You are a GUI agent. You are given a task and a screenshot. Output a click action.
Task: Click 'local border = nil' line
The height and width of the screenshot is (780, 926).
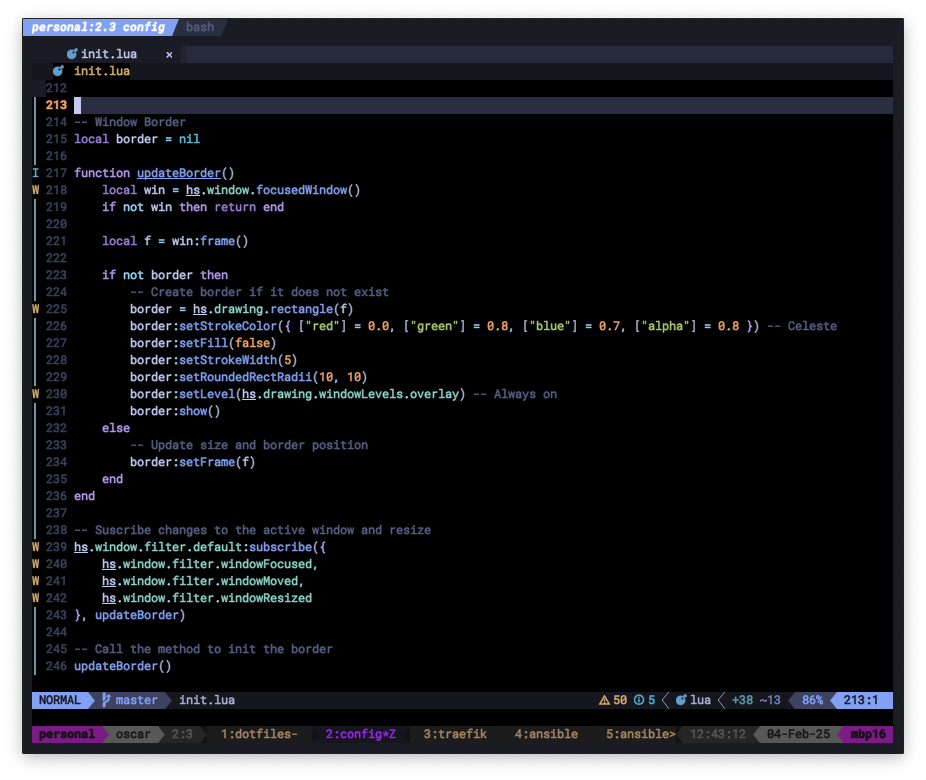click(137, 139)
